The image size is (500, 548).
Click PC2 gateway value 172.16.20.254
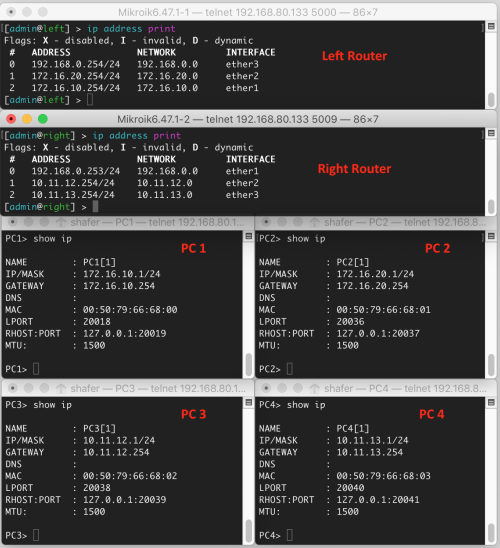(x=372, y=286)
